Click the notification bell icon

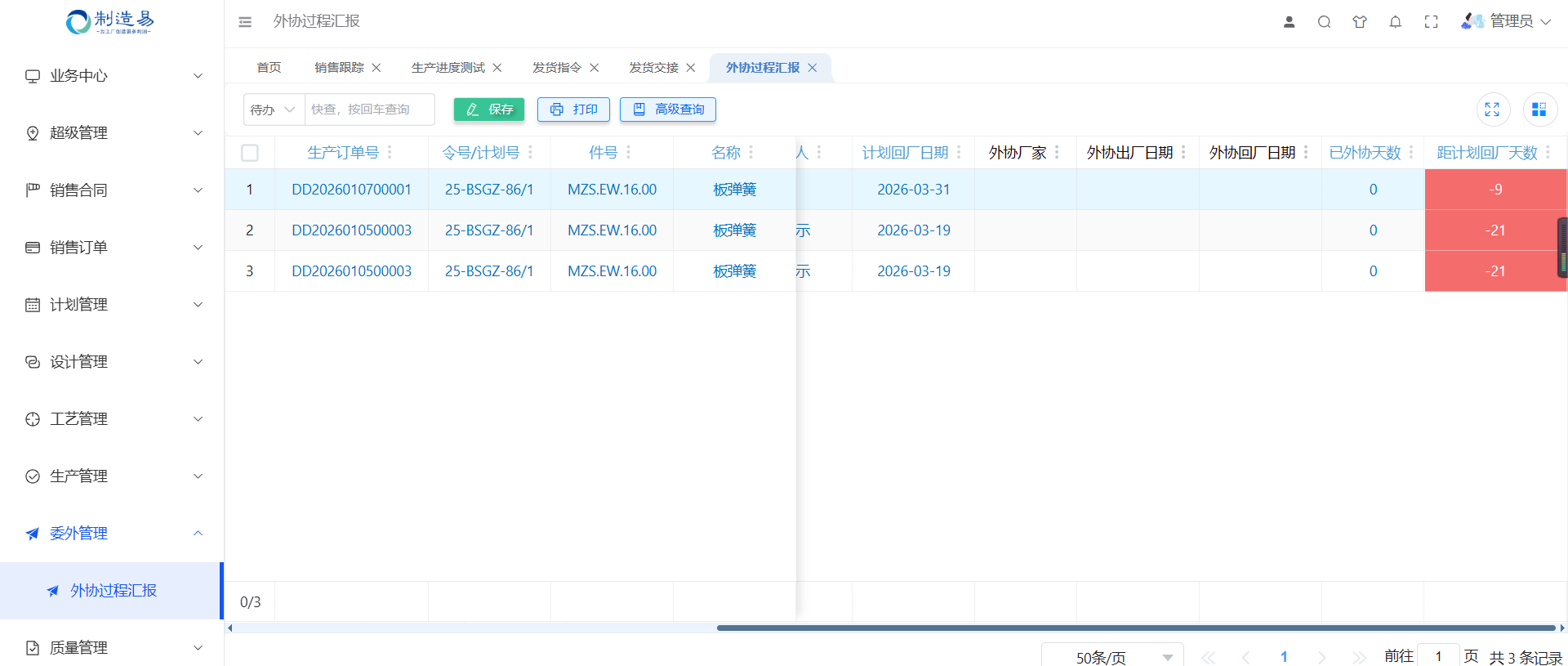tap(1395, 22)
